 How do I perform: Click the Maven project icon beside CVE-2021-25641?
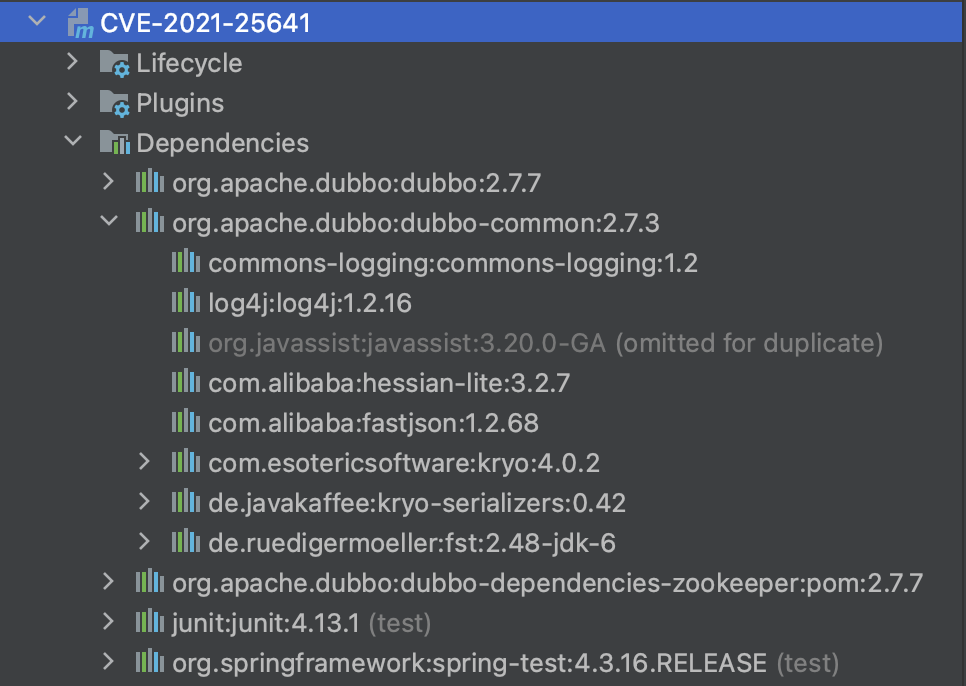coord(80,23)
